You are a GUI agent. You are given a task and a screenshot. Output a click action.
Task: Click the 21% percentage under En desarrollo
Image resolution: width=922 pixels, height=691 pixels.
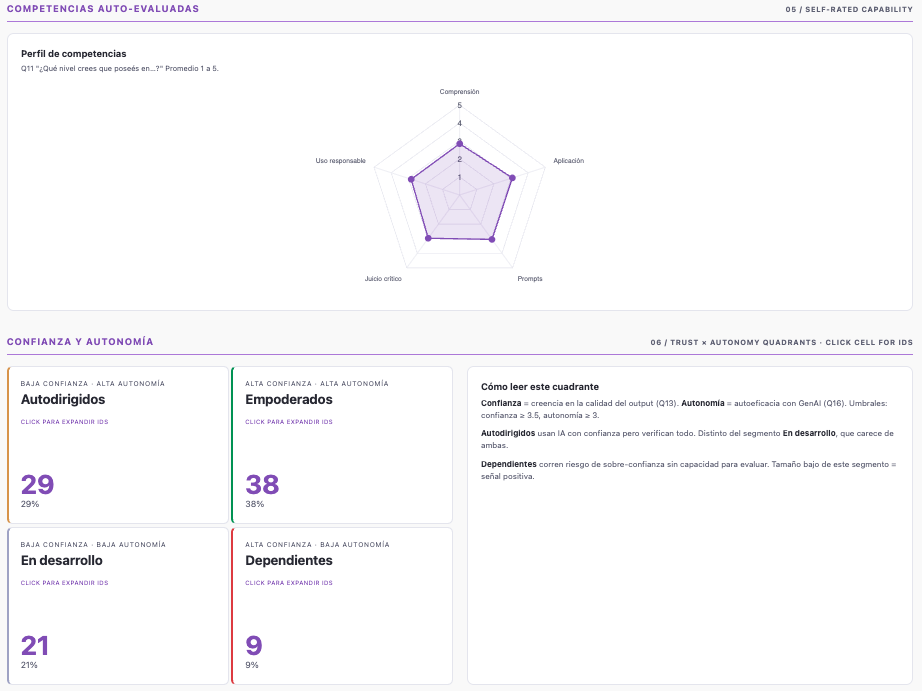point(29,665)
